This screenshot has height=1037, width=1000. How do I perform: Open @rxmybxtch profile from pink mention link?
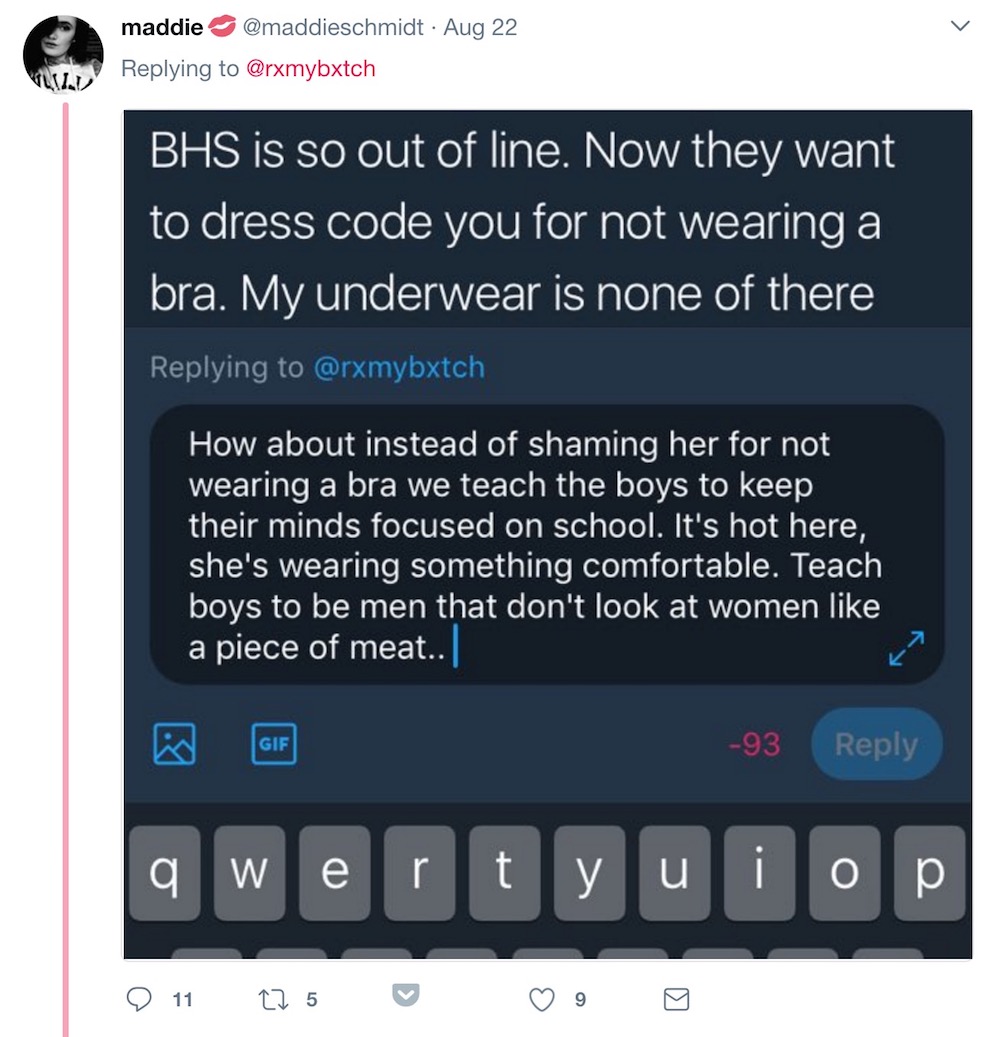(311, 69)
